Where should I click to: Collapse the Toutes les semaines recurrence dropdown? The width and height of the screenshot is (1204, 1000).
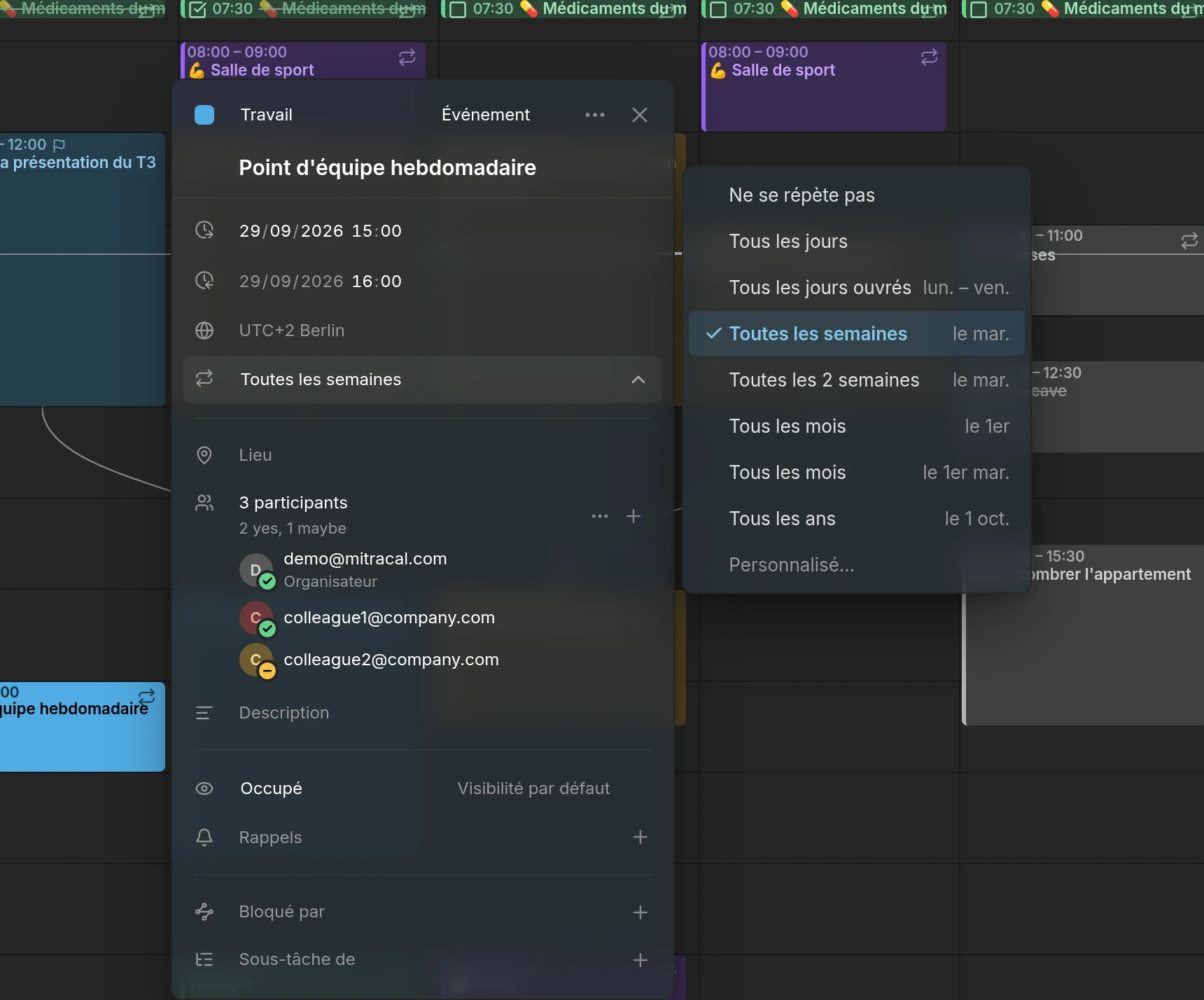(x=638, y=380)
